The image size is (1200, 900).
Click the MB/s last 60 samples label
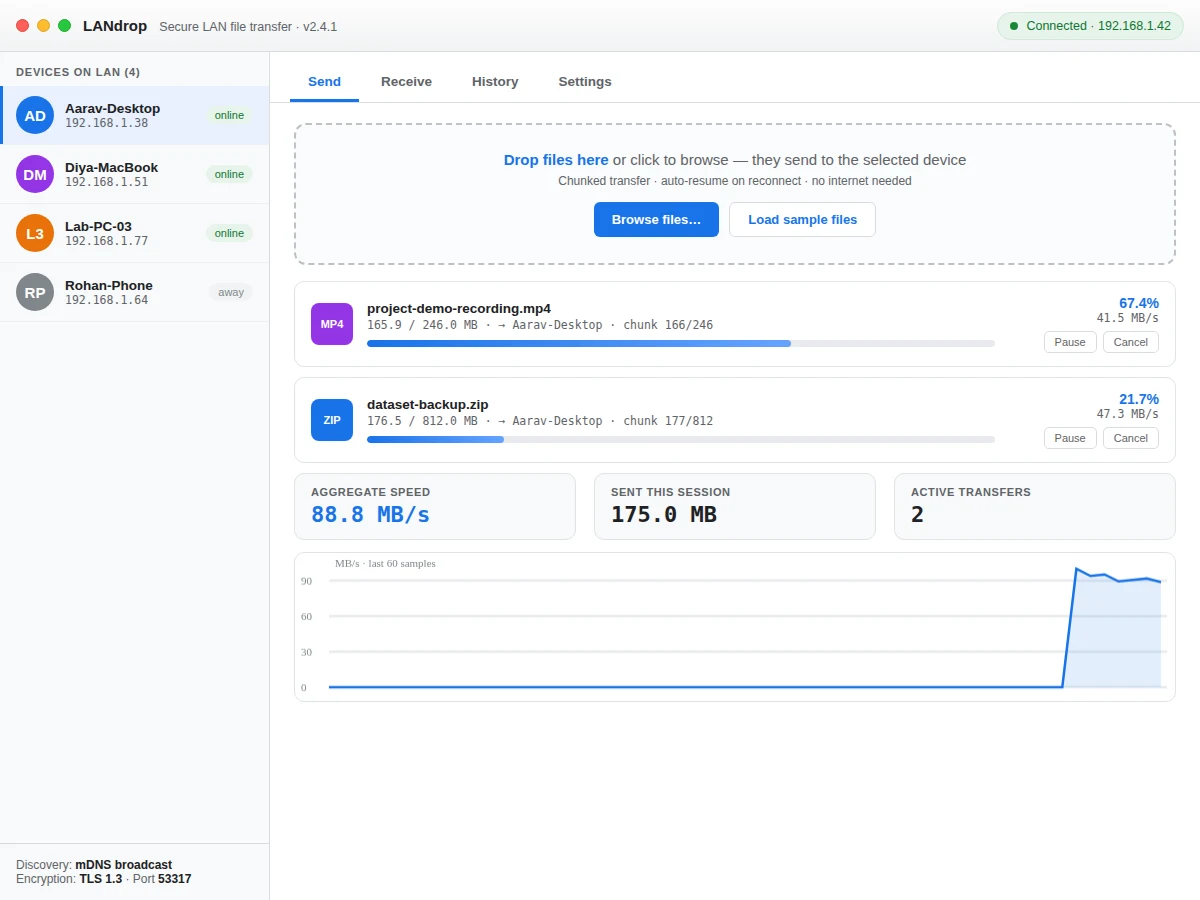click(x=385, y=563)
